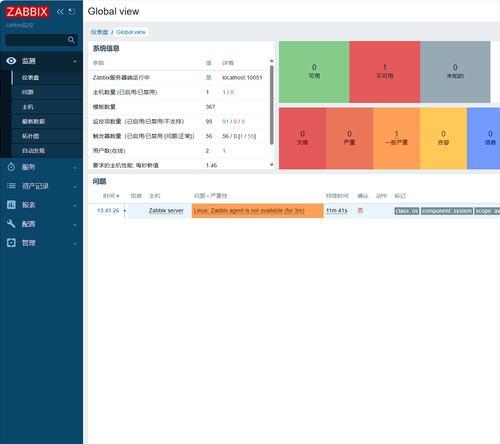Screen dimensions: 500x444
Task: Open the Zabbix agent not available problem
Action: [x=249, y=211]
